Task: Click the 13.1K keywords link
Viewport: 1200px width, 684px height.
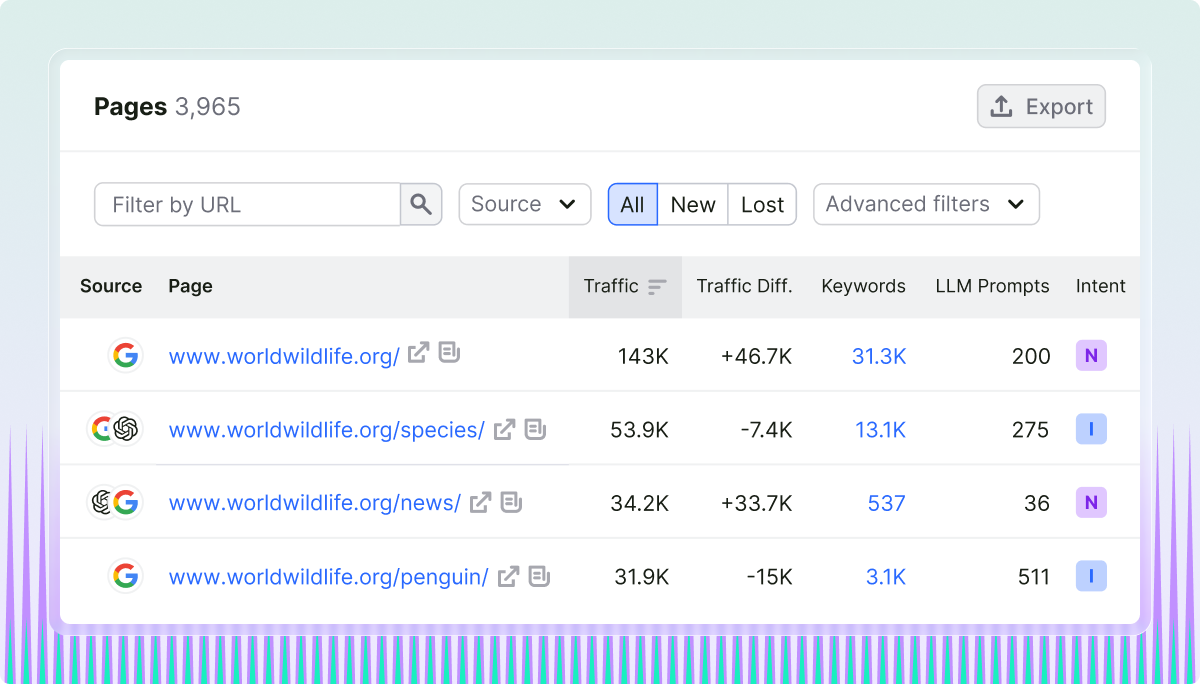Action: pos(880,430)
